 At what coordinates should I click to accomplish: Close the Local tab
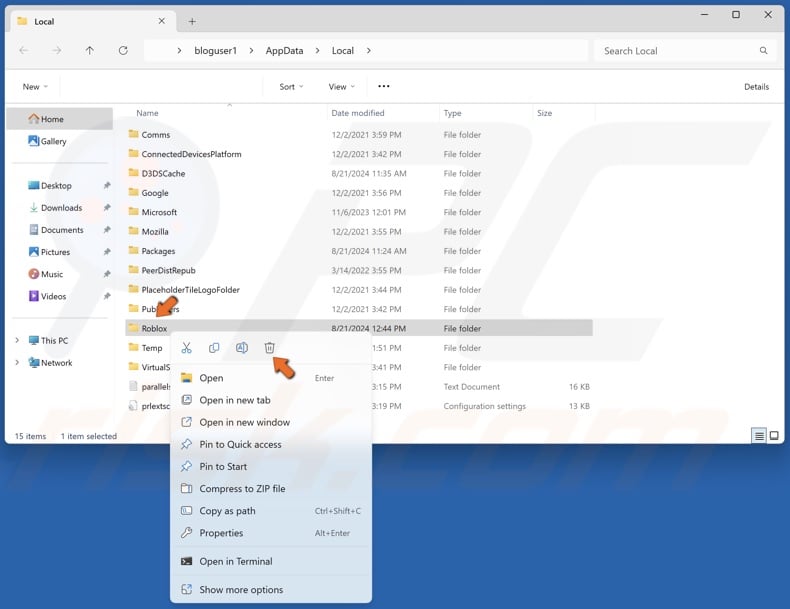point(161,21)
